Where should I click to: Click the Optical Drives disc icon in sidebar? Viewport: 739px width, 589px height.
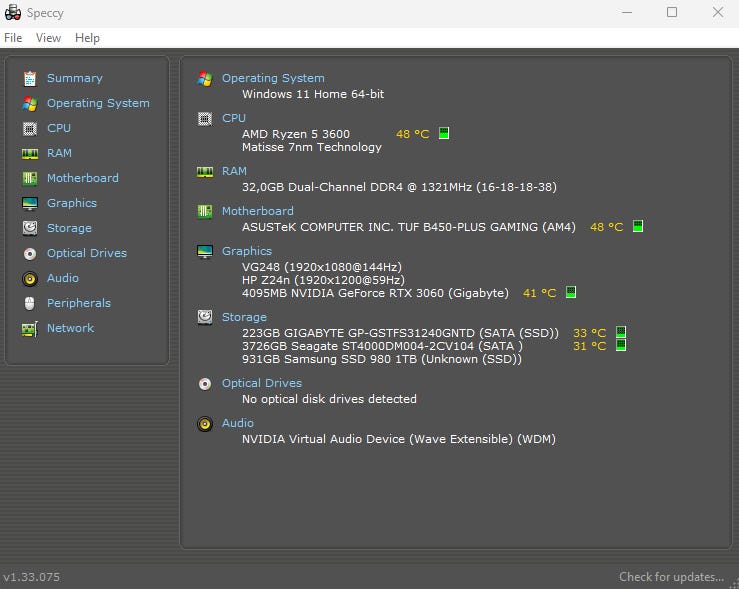point(29,253)
